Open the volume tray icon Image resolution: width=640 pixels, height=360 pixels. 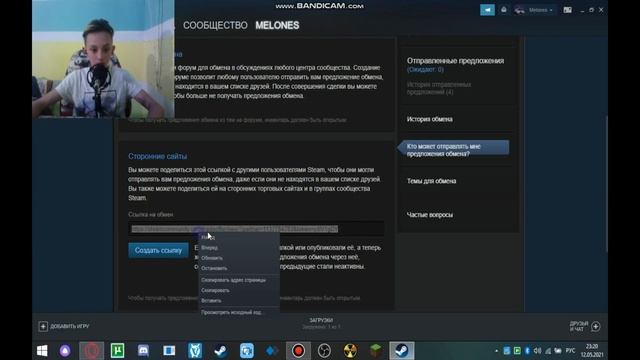(x=537, y=351)
